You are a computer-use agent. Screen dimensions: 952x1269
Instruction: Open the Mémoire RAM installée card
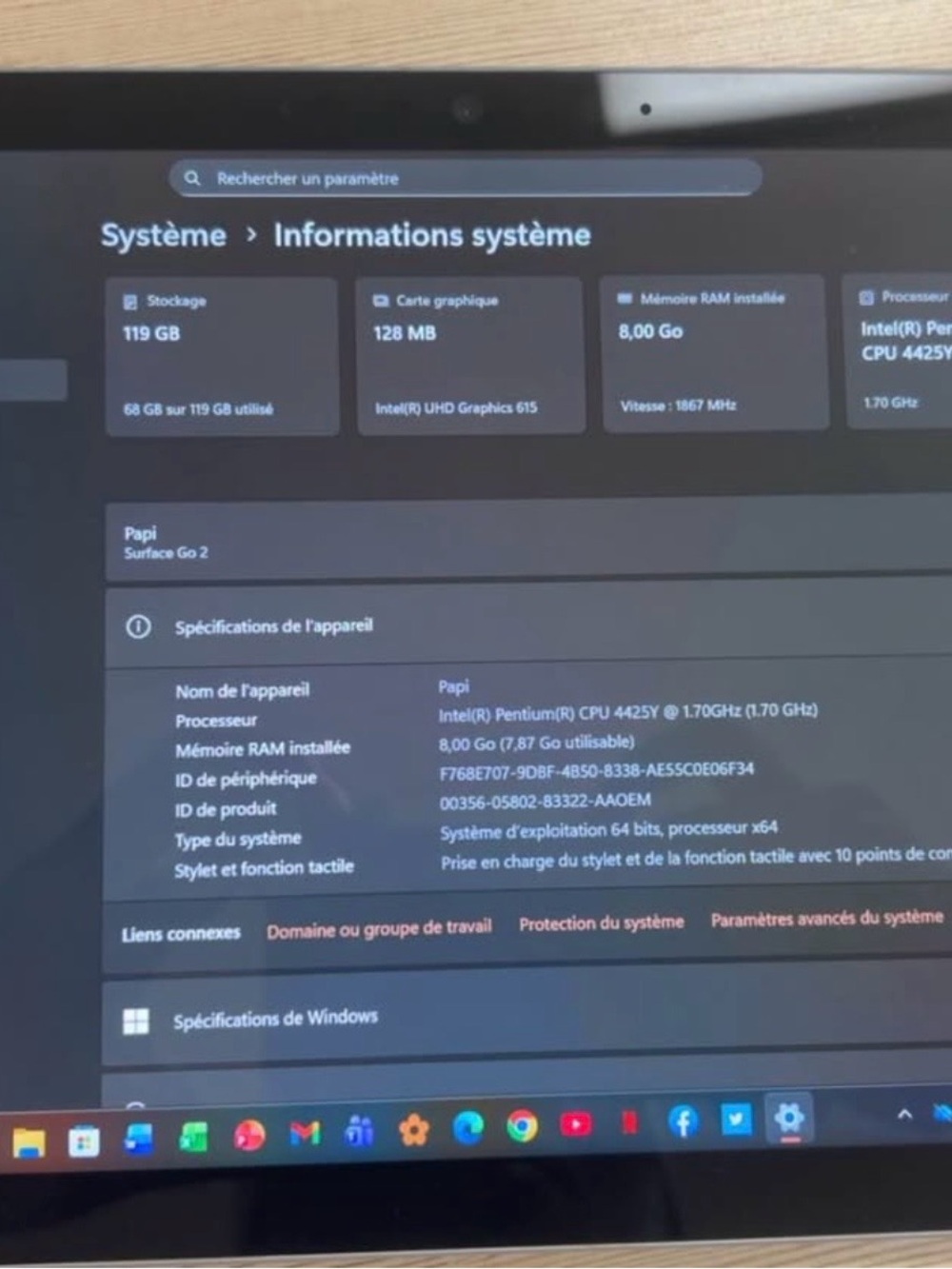click(714, 352)
